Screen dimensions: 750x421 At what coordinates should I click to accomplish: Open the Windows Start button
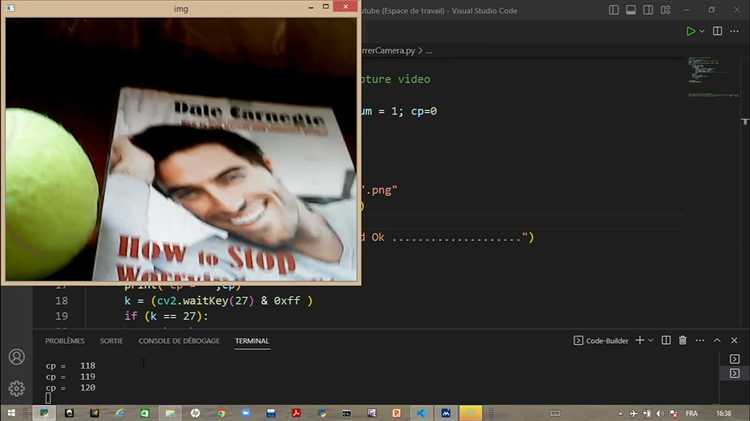tap(11, 413)
